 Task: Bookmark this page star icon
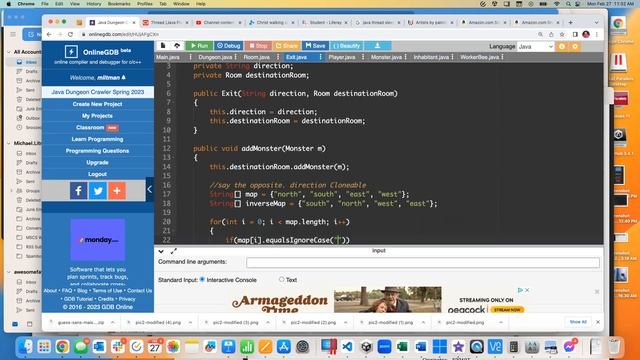[x=562, y=35]
